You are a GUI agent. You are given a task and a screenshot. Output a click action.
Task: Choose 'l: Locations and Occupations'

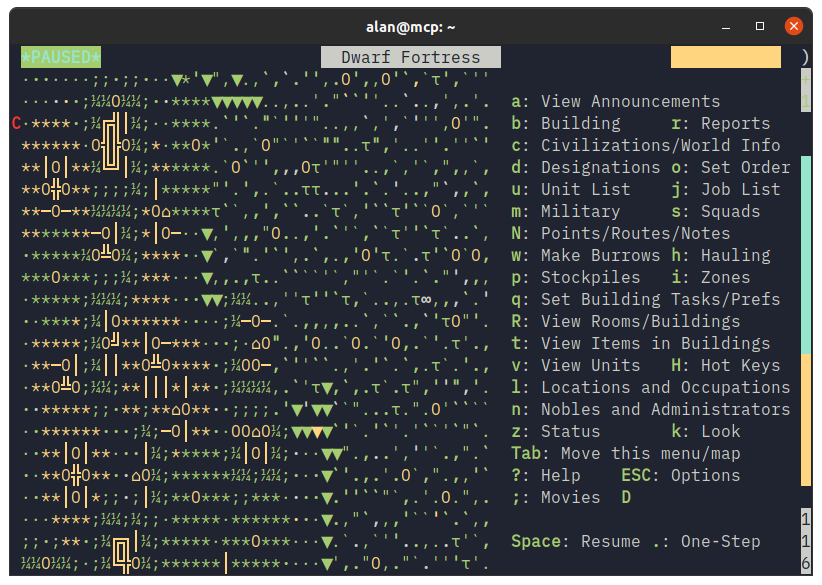651,387
